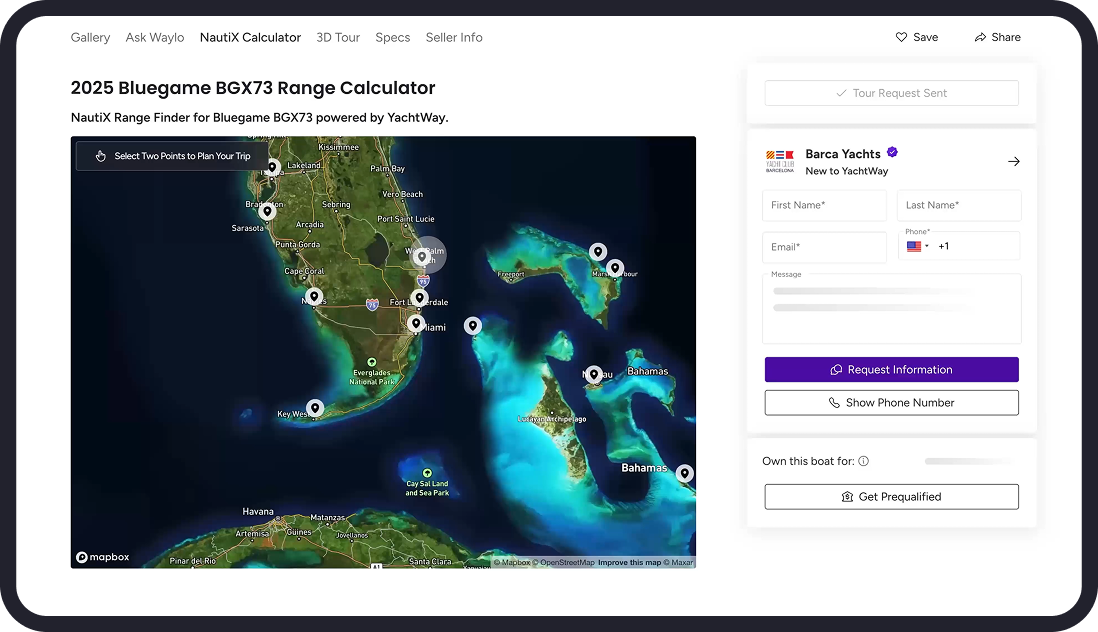Click the Message text area
This screenshot has width=1098, height=632.
tap(891, 309)
